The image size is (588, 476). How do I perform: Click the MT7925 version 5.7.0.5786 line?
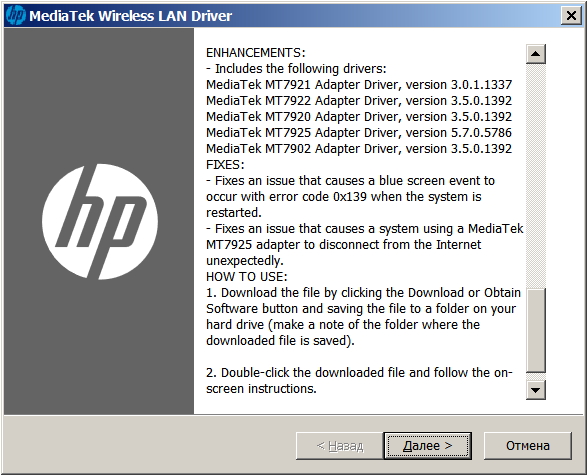[359, 133]
